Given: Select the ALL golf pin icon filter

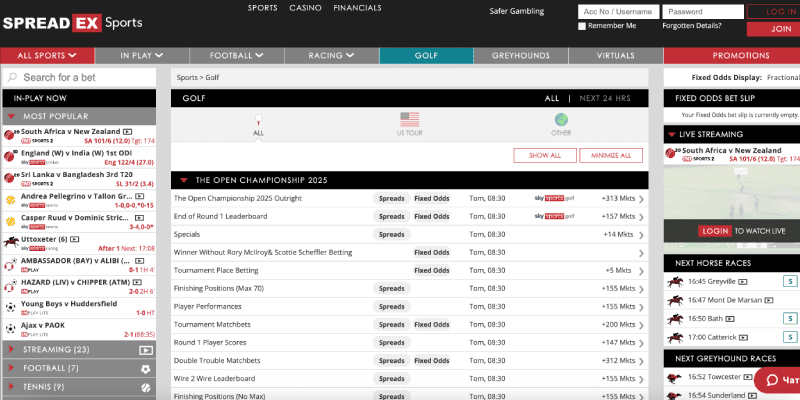Looking at the screenshot, I should coord(259,121).
